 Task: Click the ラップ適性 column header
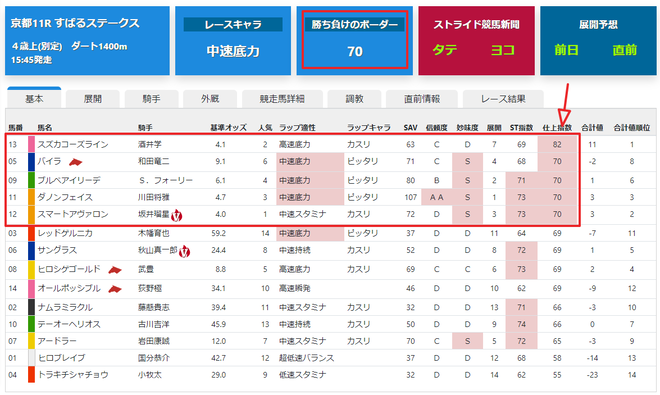pyautogui.click(x=297, y=128)
